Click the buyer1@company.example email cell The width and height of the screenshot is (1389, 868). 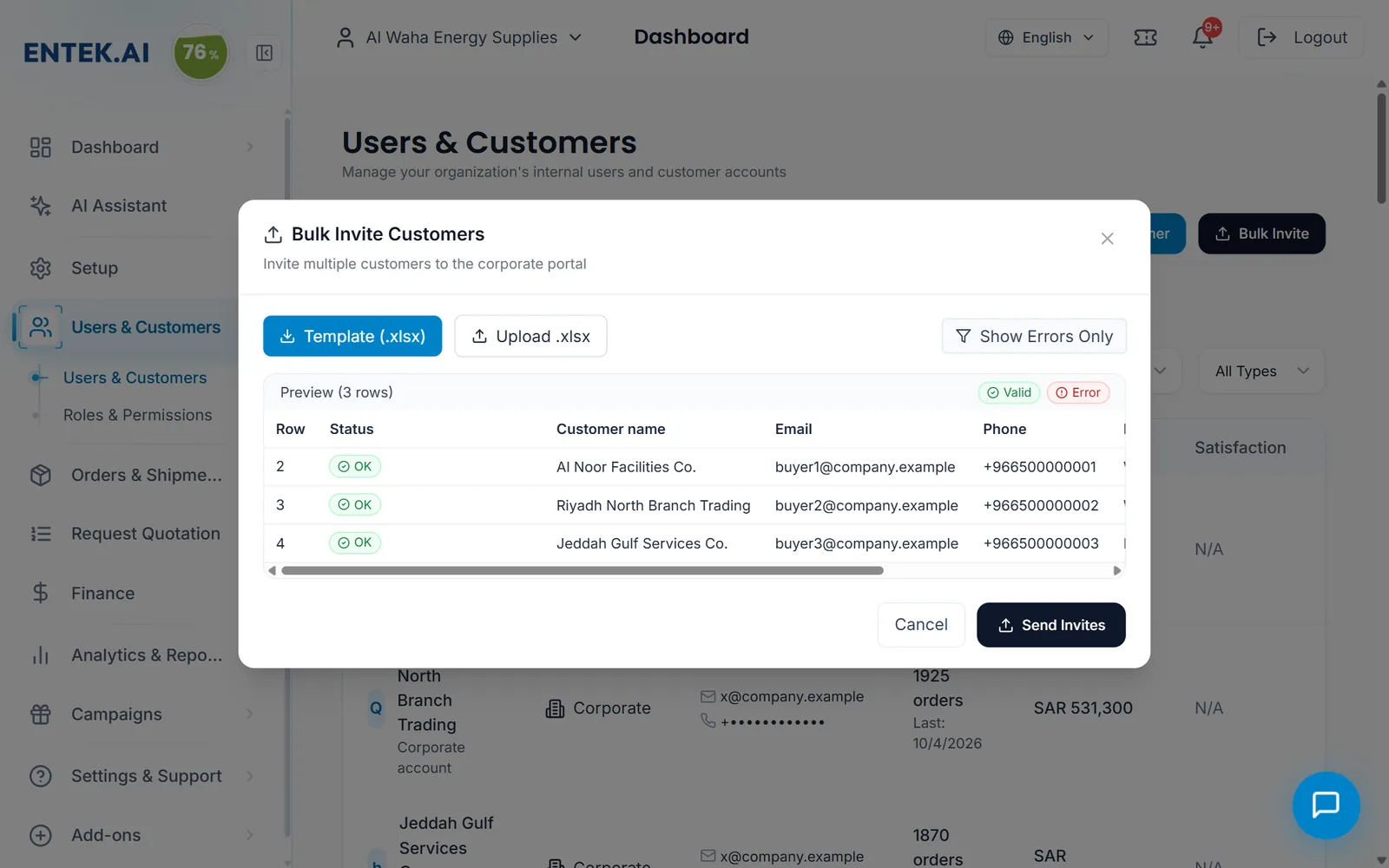[x=865, y=467]
